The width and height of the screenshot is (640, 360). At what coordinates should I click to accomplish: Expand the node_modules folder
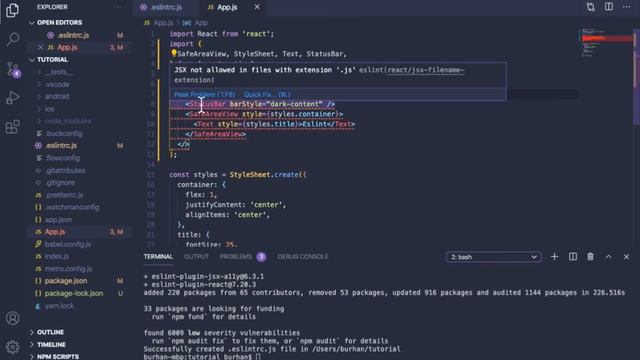tap(68, 121)
